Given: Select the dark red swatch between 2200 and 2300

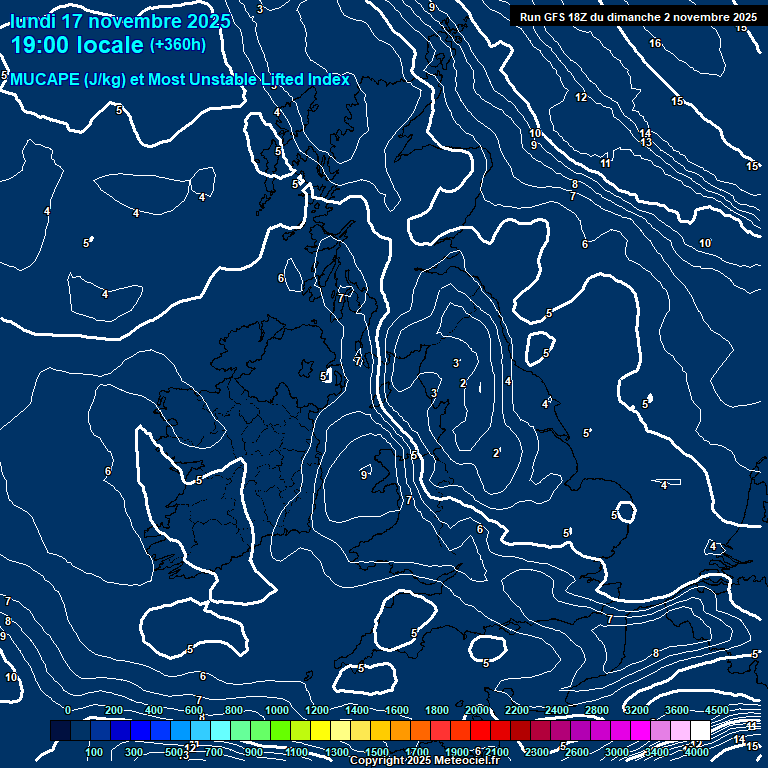Looking at the screenshot, I should point(521,730).
